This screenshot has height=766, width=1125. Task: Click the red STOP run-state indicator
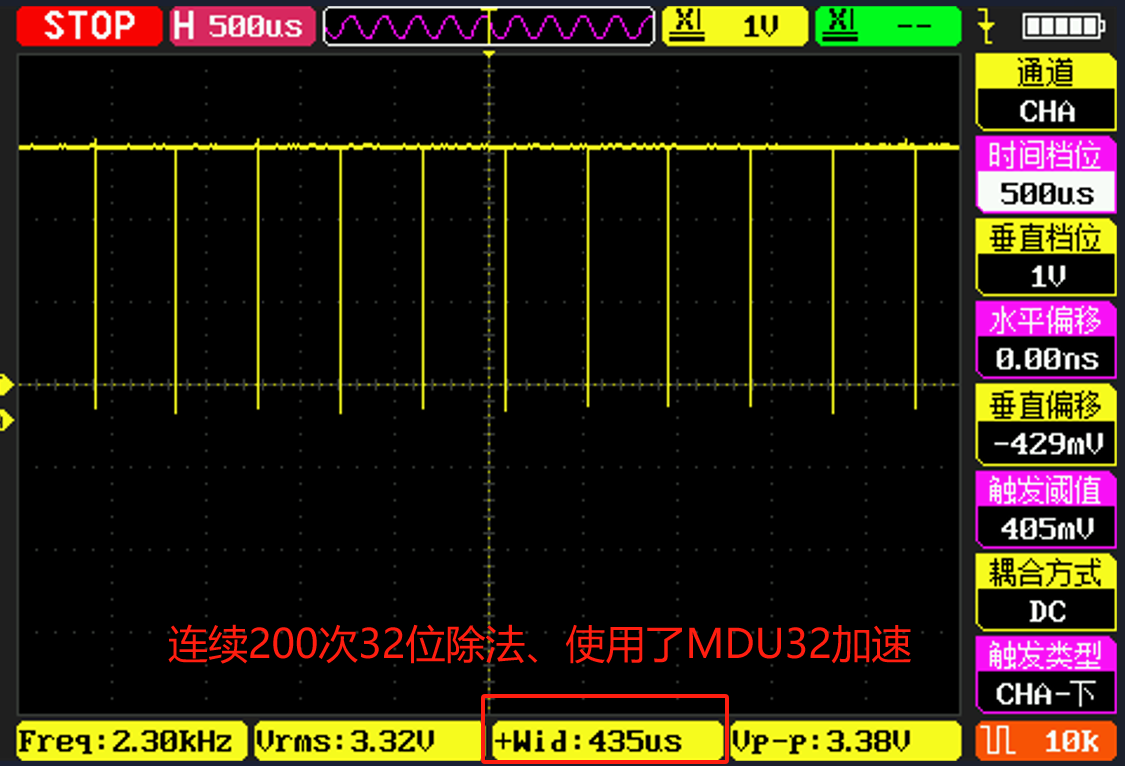[x=89, y=26]
